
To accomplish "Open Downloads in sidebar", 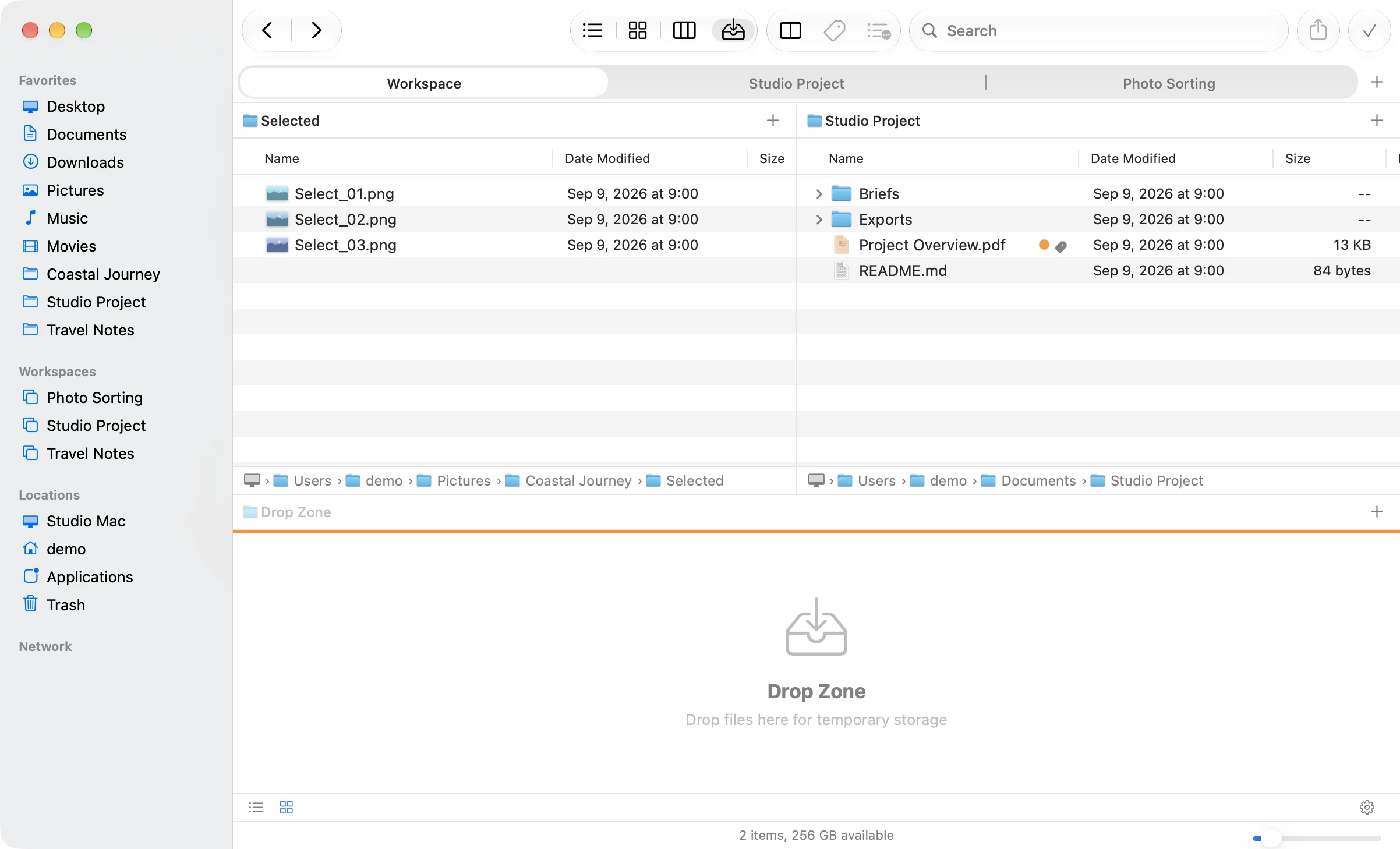I will (x=85, y=162).
